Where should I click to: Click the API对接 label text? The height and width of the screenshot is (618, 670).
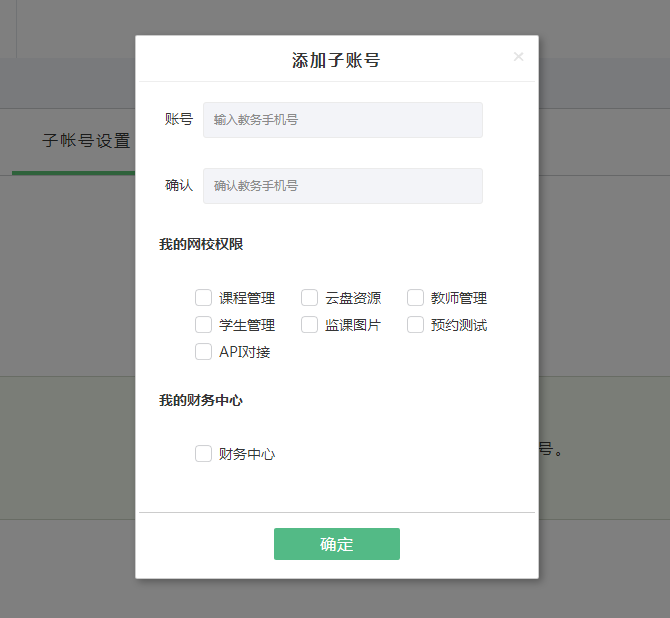245,352
